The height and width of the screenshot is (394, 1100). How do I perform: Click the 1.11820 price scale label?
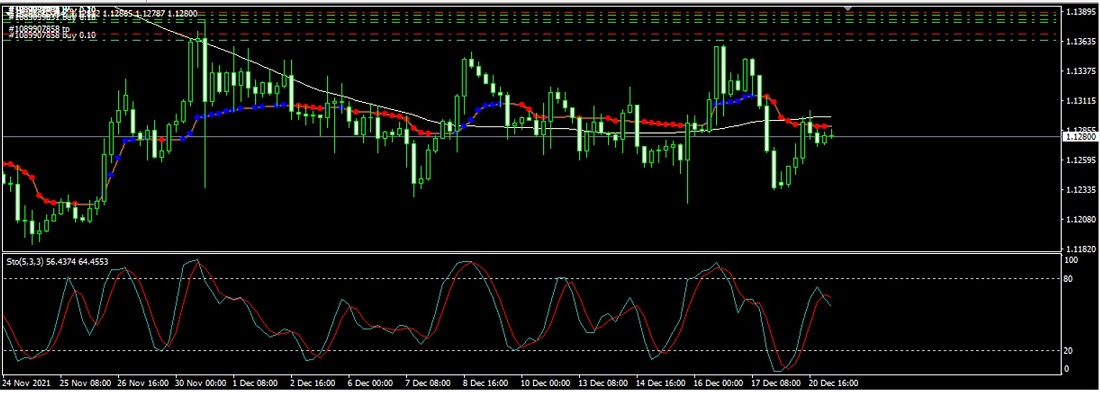coord(1081,249)
